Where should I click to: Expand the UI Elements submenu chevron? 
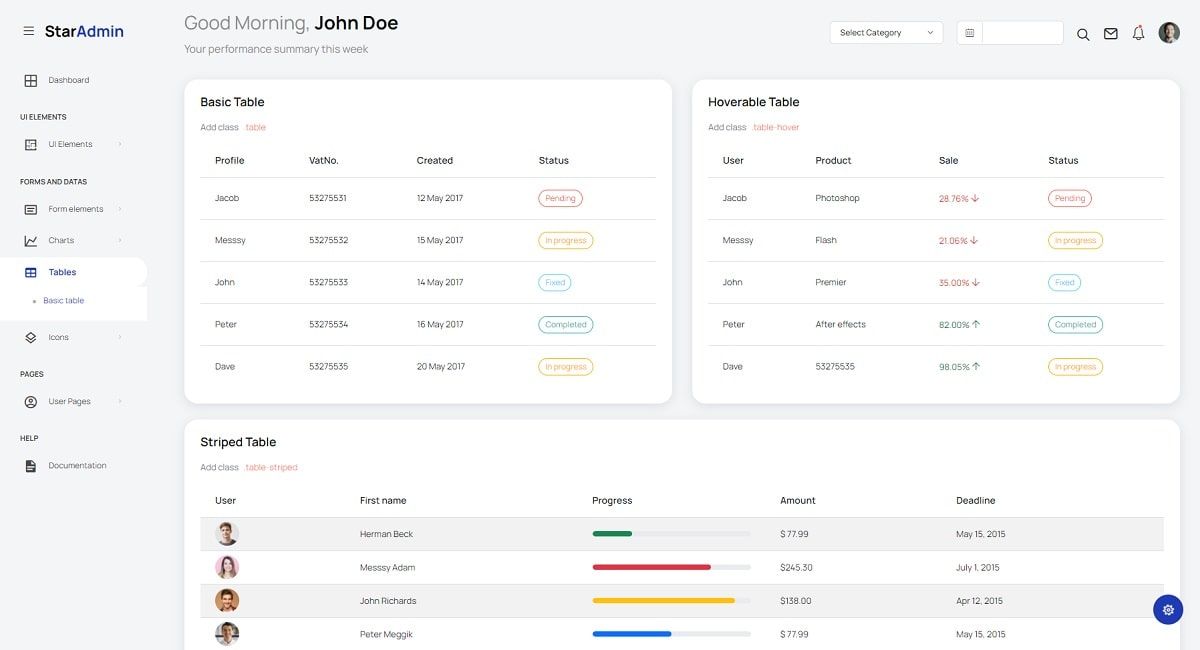[x=120, y=144]
